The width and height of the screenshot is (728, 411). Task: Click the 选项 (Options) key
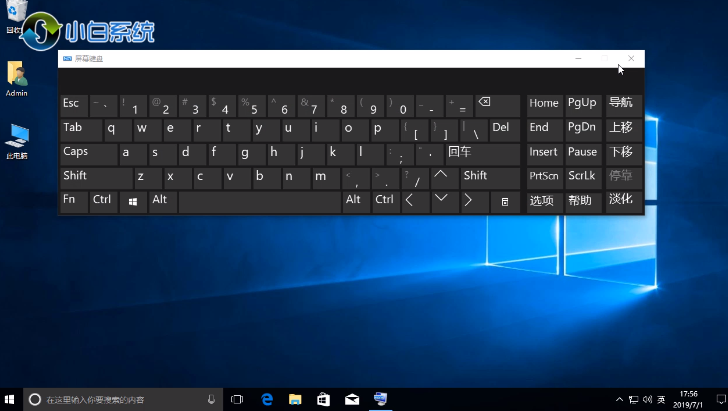tap(544, 202)
